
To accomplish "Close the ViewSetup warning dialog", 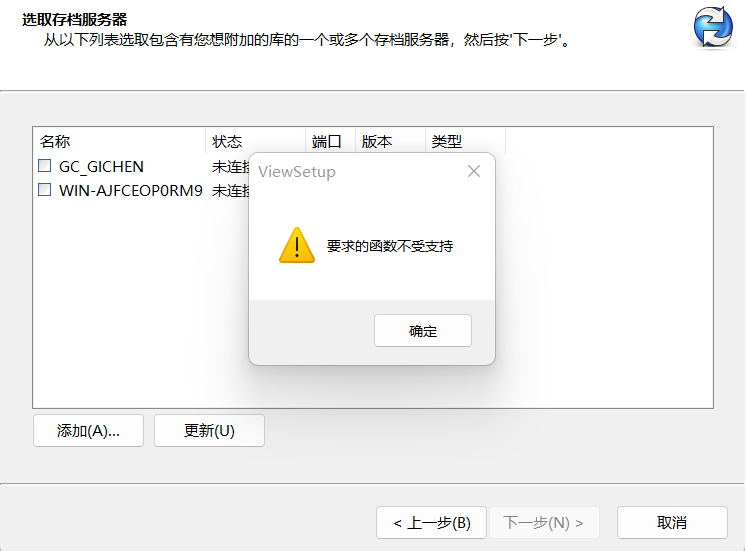I will (x=474, y=171).
